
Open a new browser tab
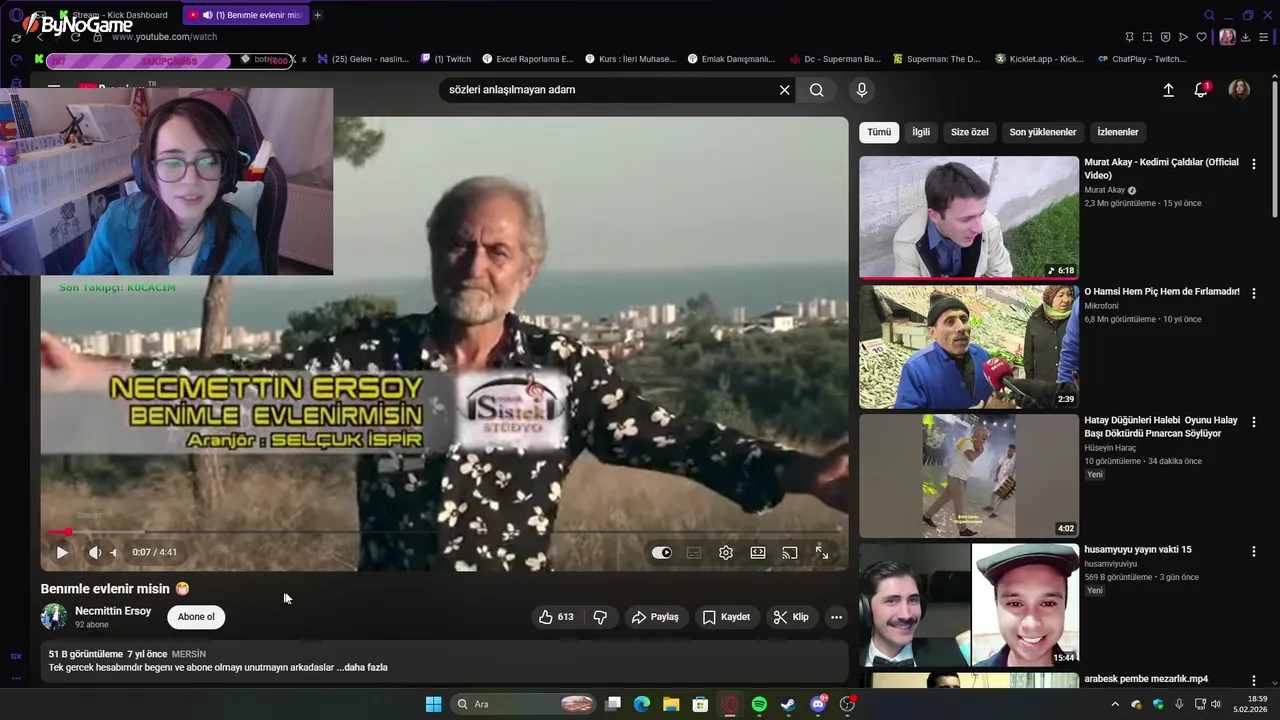click(318, 15)
